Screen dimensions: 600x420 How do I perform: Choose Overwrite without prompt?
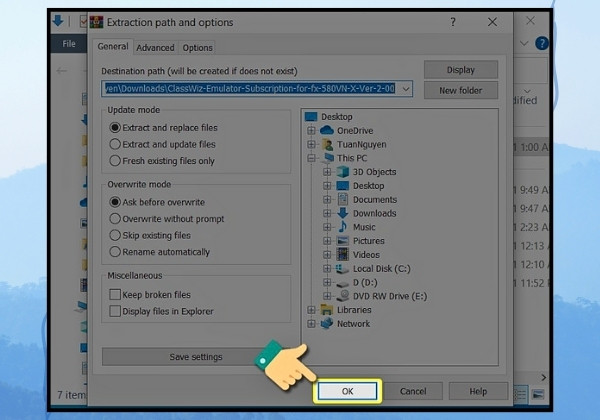pos(167,219)
